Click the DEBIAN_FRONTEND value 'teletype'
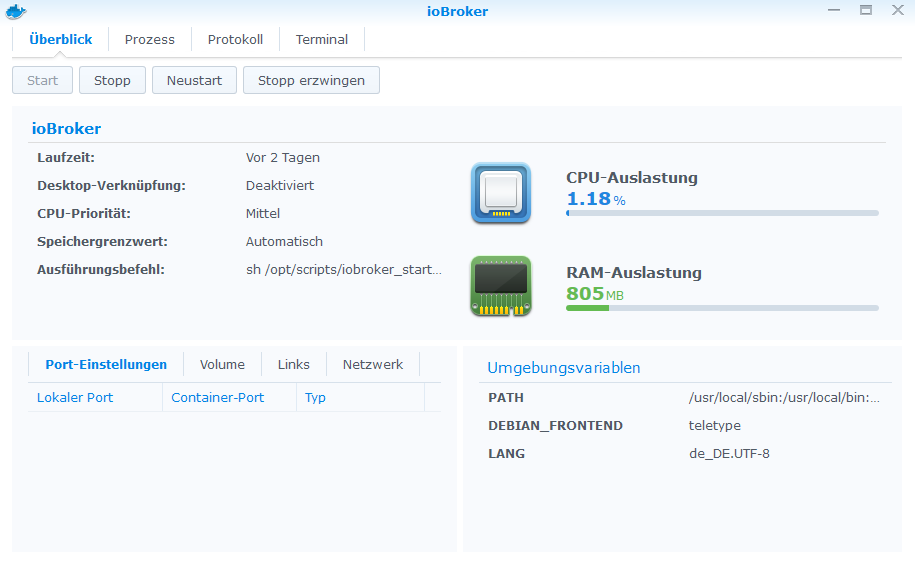 point(715,426)
